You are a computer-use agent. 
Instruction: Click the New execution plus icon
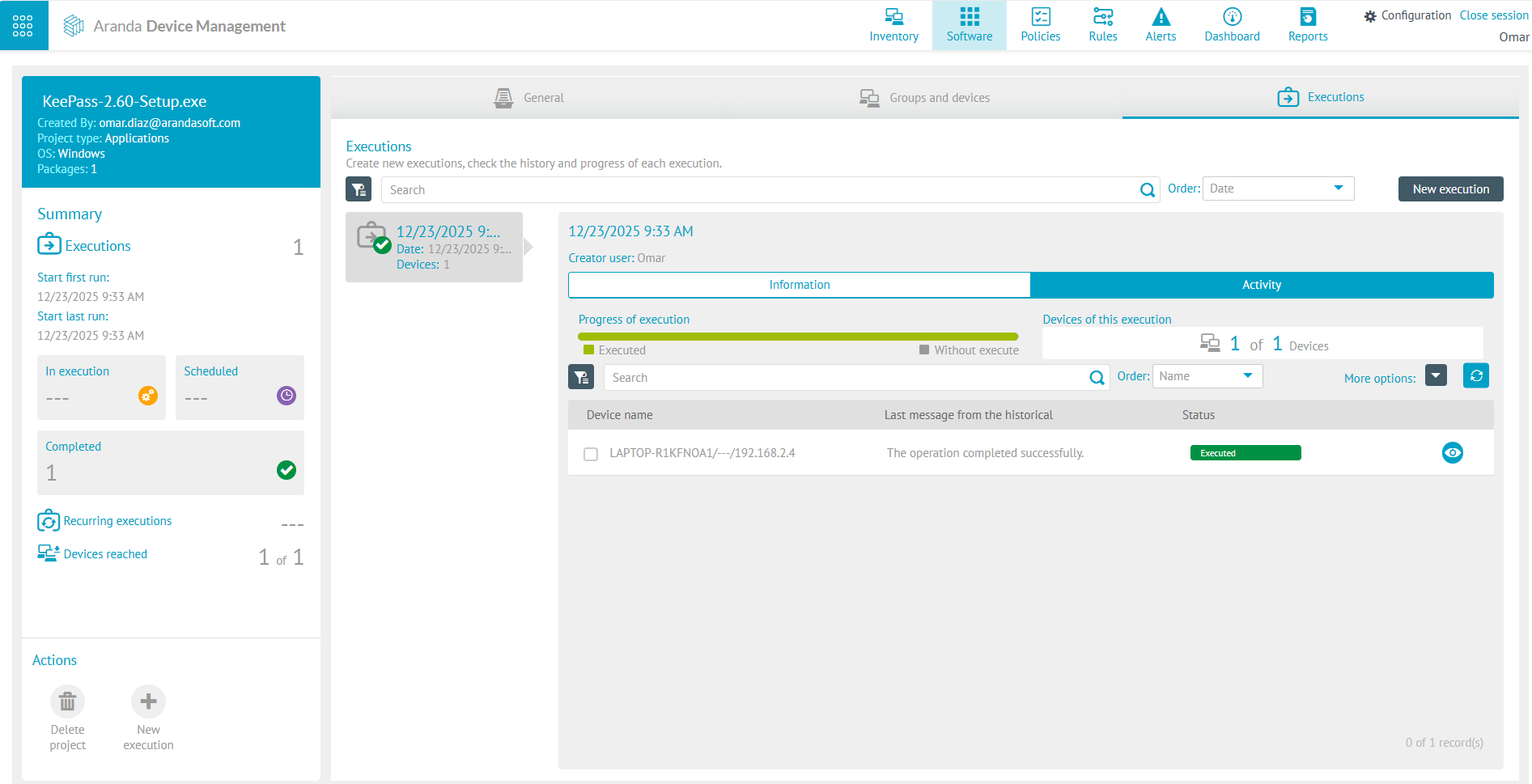click(148, 701)
